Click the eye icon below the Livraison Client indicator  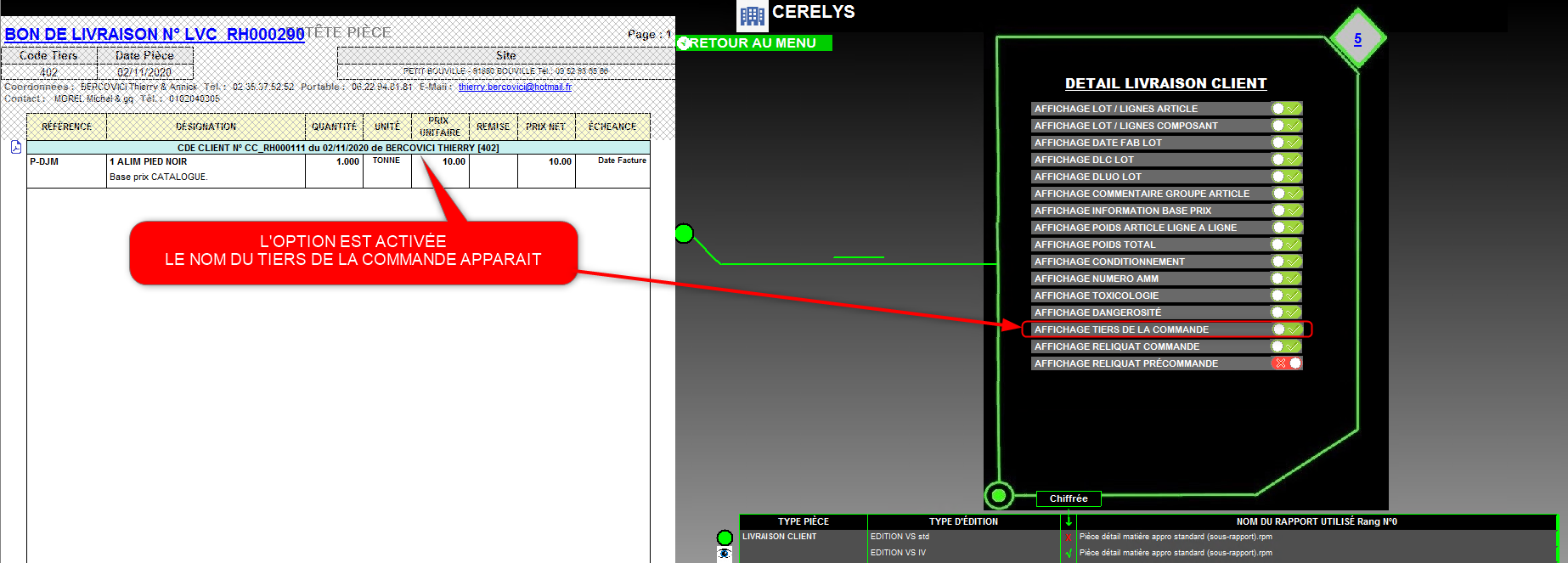(x=725, y=554)
